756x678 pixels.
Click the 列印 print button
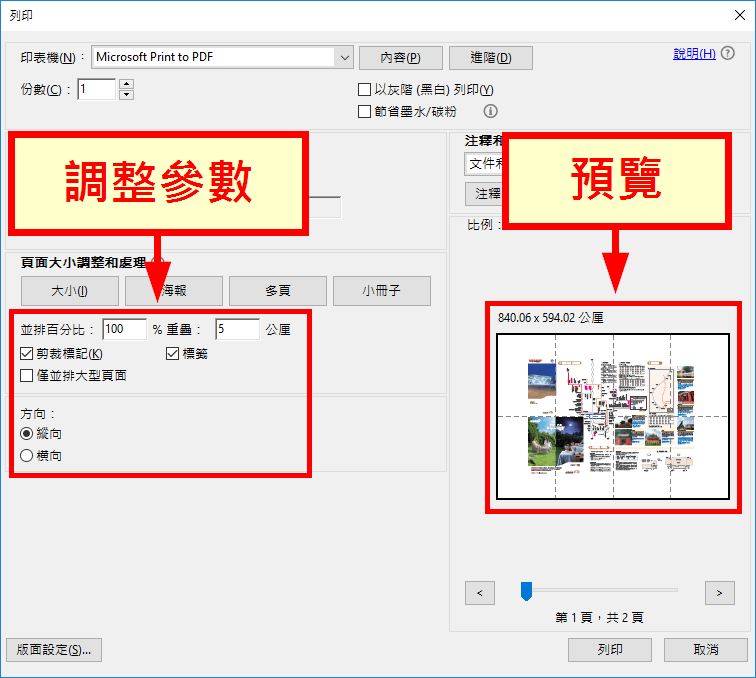pos(610,649)
